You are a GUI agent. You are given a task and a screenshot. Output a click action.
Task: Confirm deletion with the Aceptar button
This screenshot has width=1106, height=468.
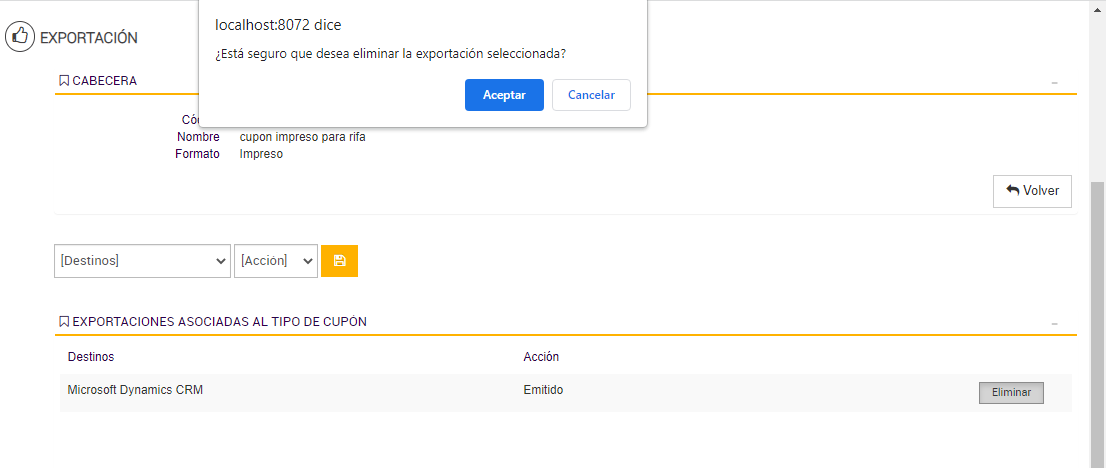(x=504, y=95)
